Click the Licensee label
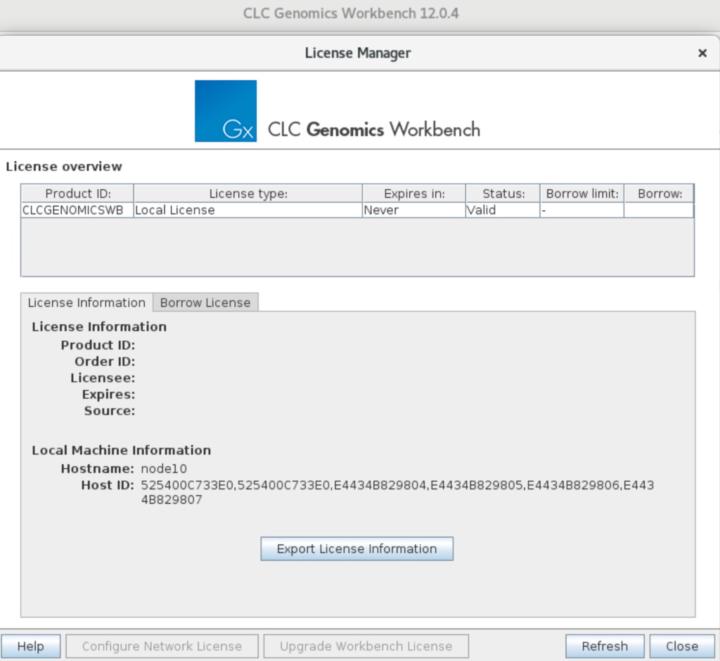 pyautogui.click(x=103, y=378)
